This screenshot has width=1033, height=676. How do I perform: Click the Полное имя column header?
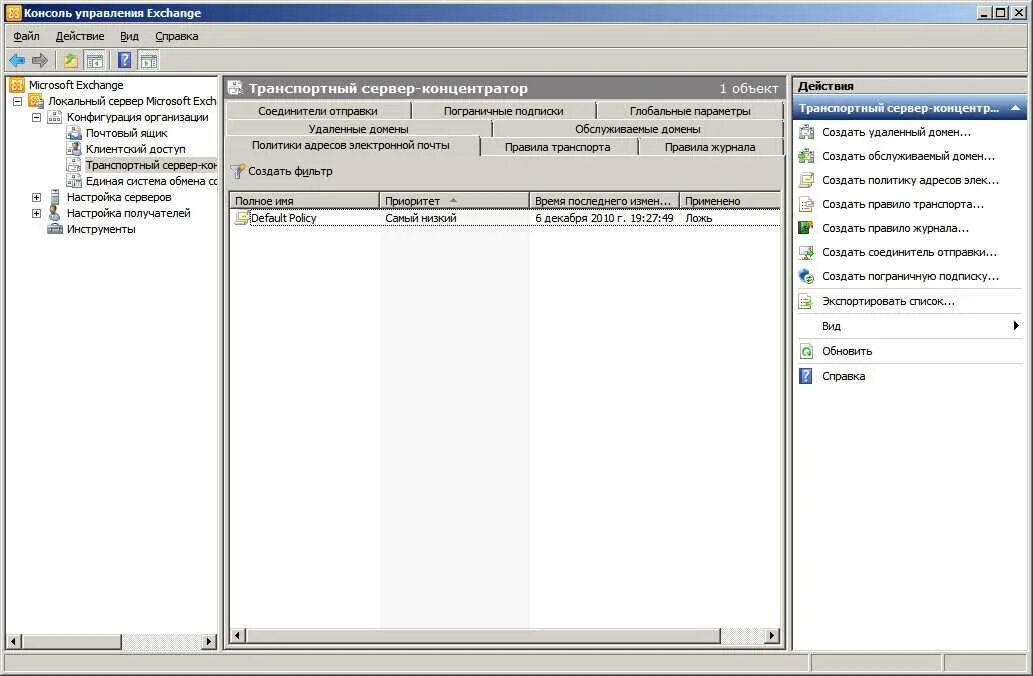[x=304, y=200]
